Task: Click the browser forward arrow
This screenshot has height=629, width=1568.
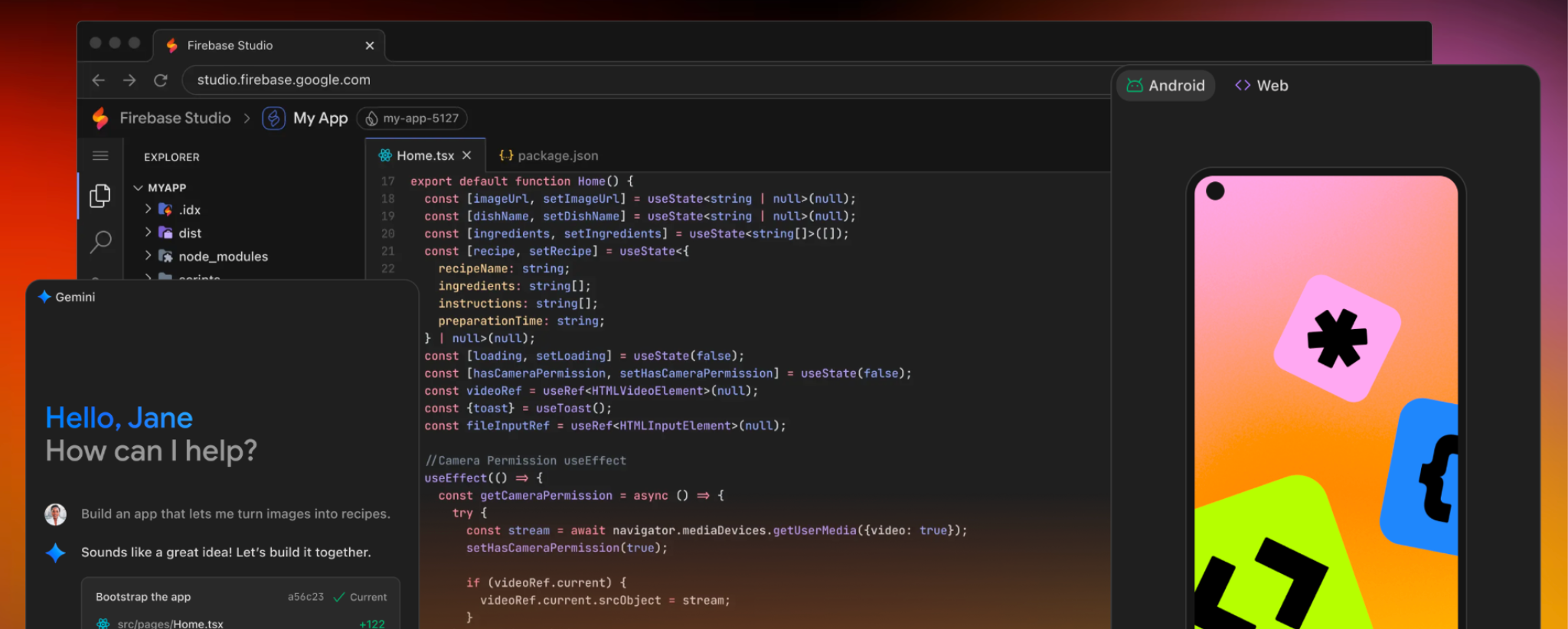Action: pos(129,80)
